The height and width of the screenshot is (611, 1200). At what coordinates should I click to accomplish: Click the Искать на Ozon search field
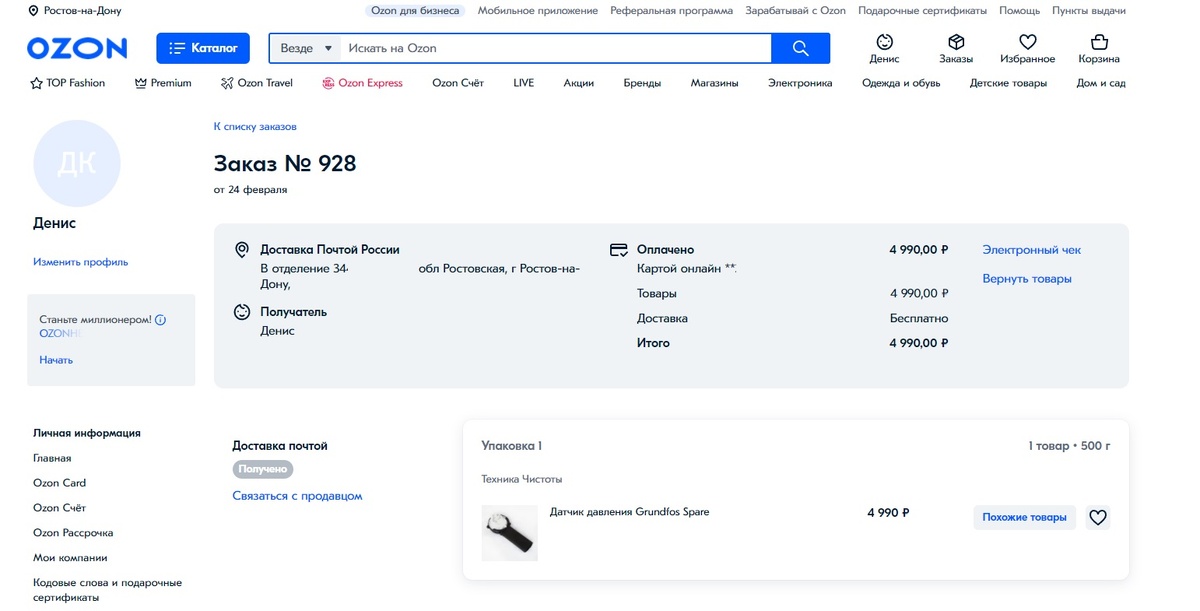click(x=556, y=48)
